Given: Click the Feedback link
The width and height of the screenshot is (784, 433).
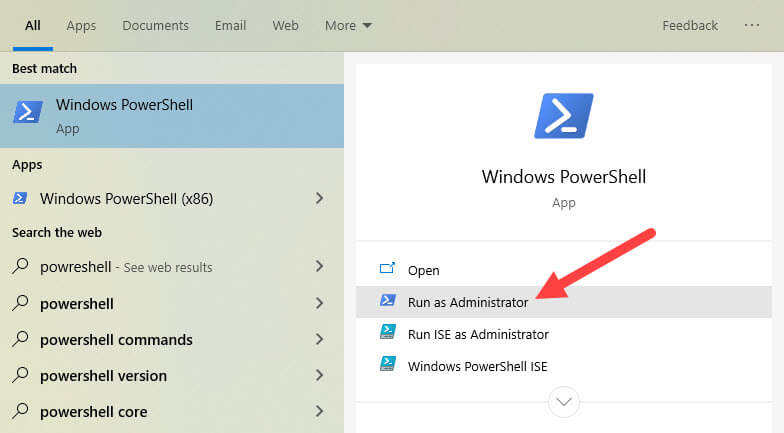Looking at the screenshot, I should pos(690,26).
